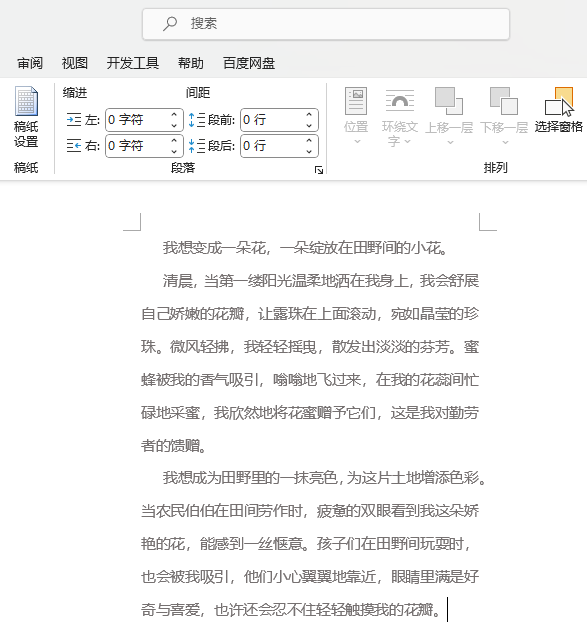Decrease the right indent value

[174, 151]
